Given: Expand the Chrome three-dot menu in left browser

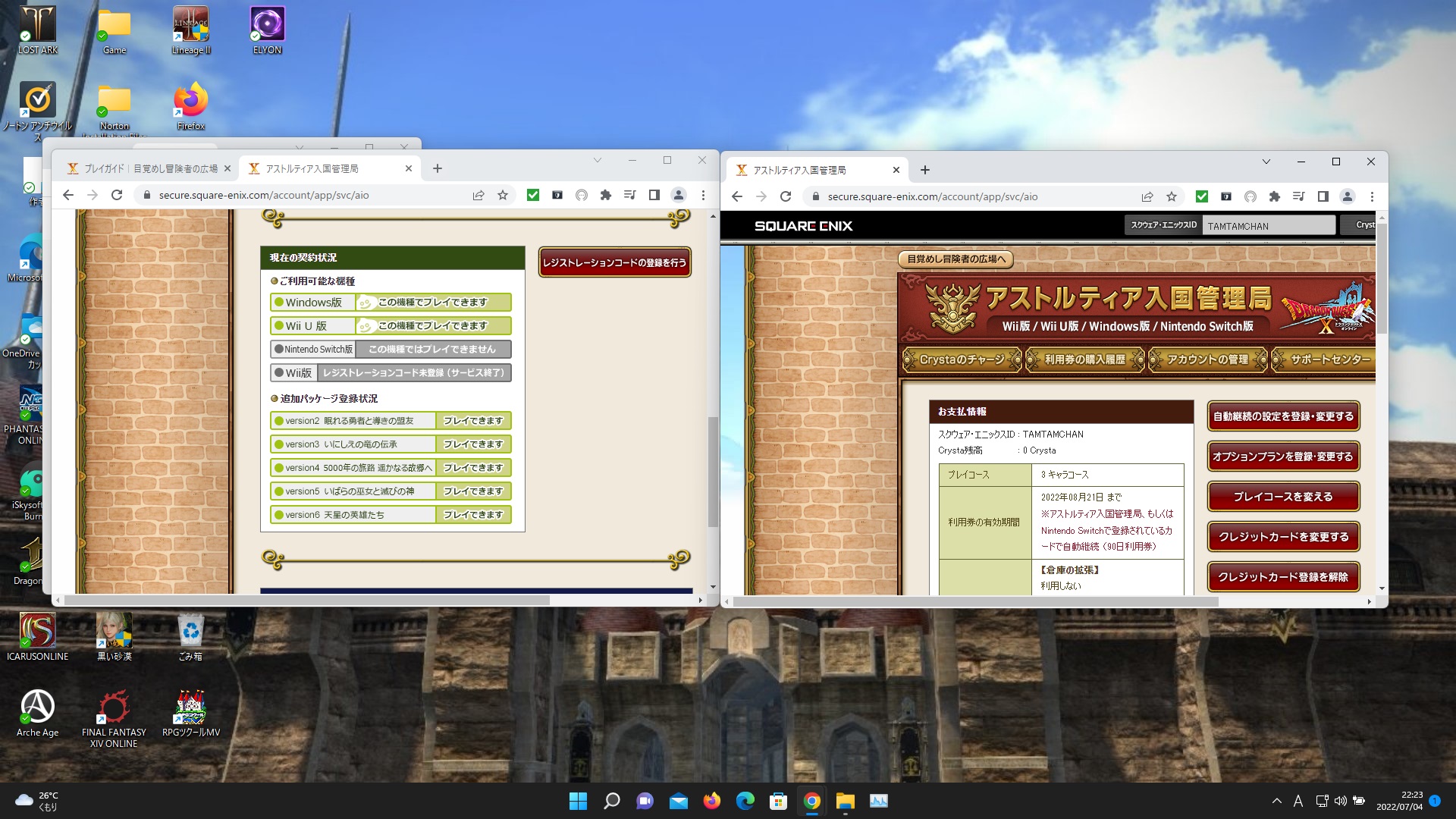Looking at the screenshot, I should click(703, 195).
